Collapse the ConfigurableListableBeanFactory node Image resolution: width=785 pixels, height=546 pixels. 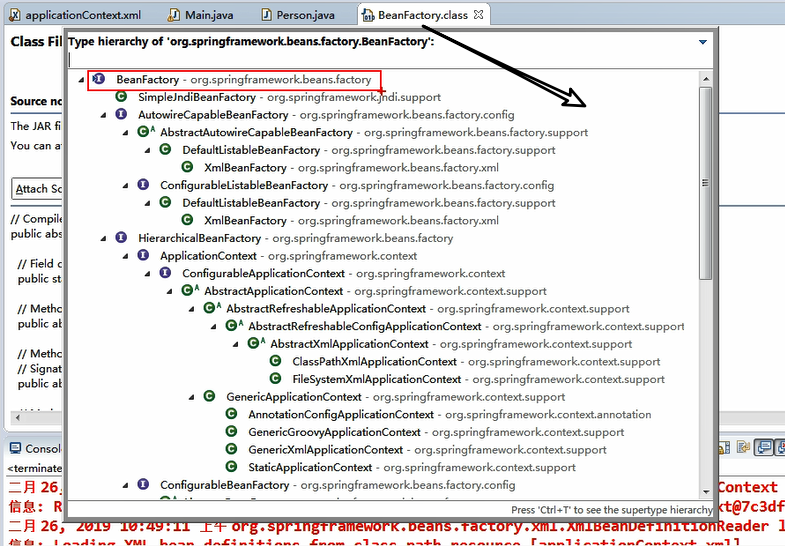pos(125,186)
